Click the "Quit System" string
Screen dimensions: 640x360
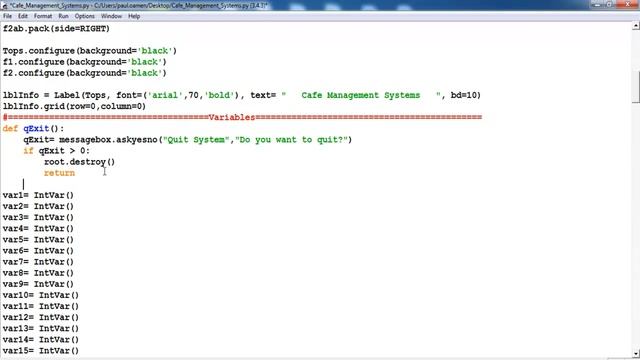coord(196,140)
